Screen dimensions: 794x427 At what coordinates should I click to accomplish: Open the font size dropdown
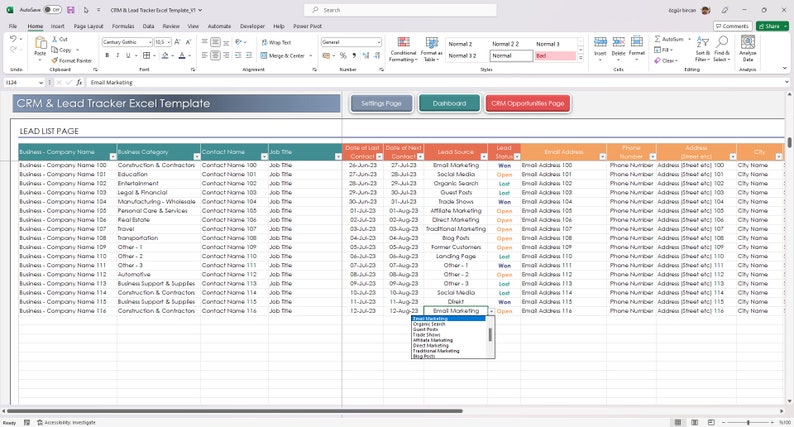(x=169, y=42)
